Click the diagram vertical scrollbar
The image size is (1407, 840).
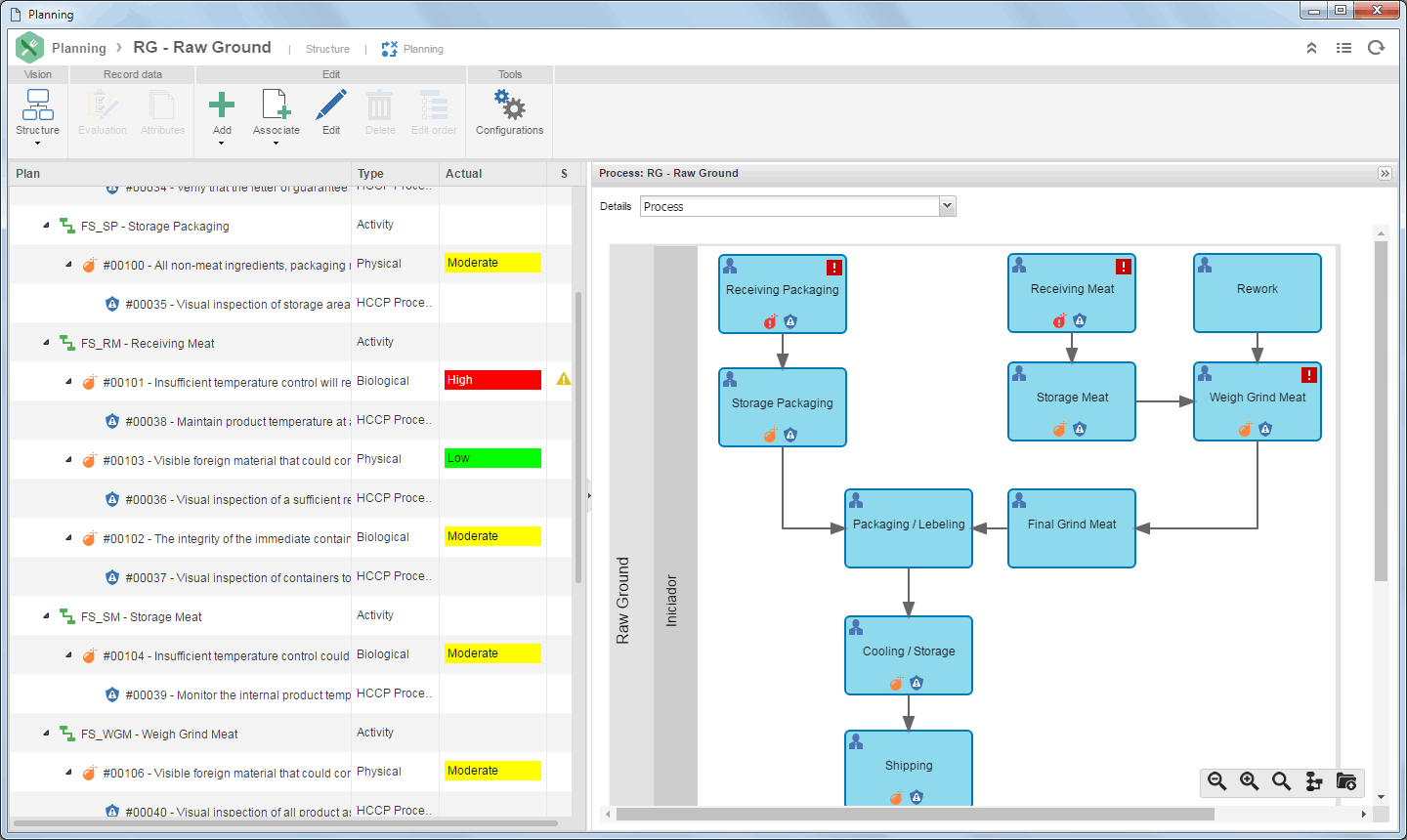1381,410
